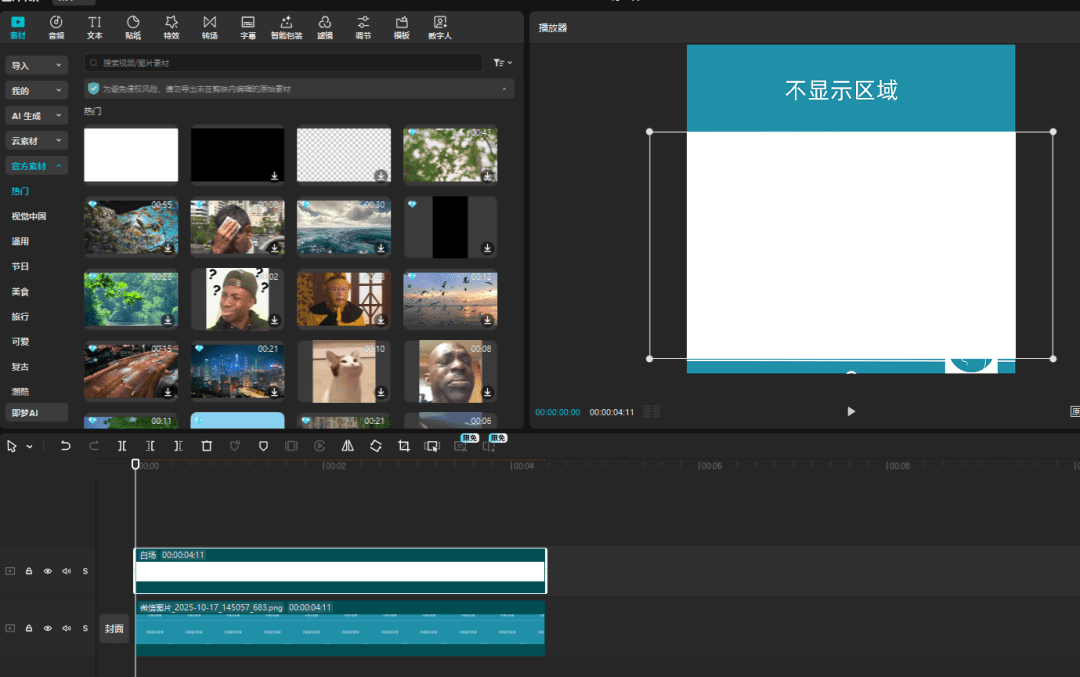This screenshot has height=677, width=1080.
Task: Click the mirror flip icon in timeline toolbar
Action: click(x=347, y=446)
